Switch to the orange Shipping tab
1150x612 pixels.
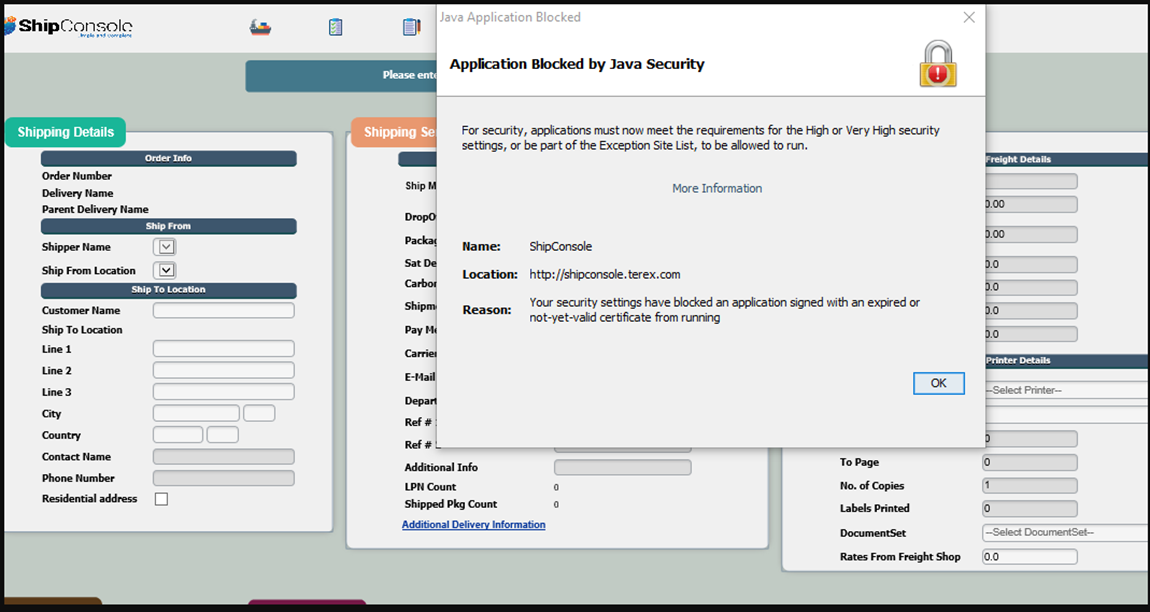click(395, 133)
